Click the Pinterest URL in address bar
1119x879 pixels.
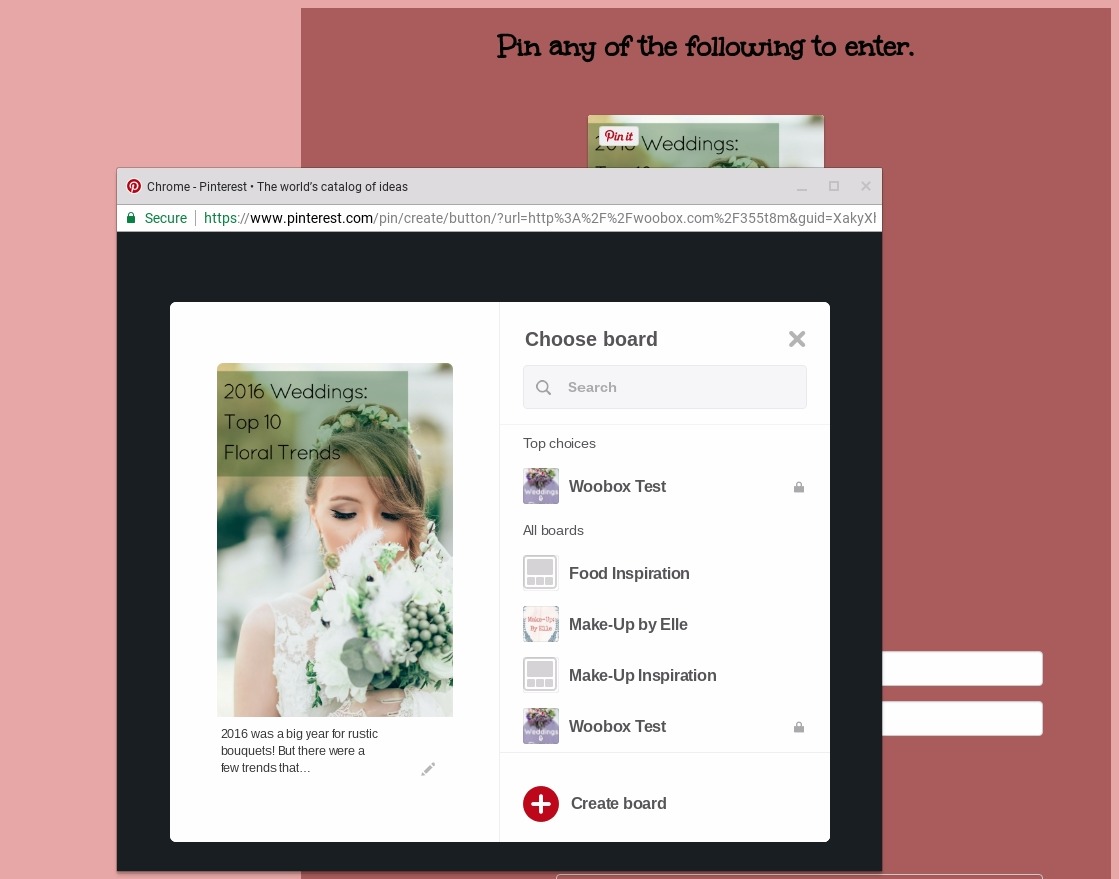(540, 218)
